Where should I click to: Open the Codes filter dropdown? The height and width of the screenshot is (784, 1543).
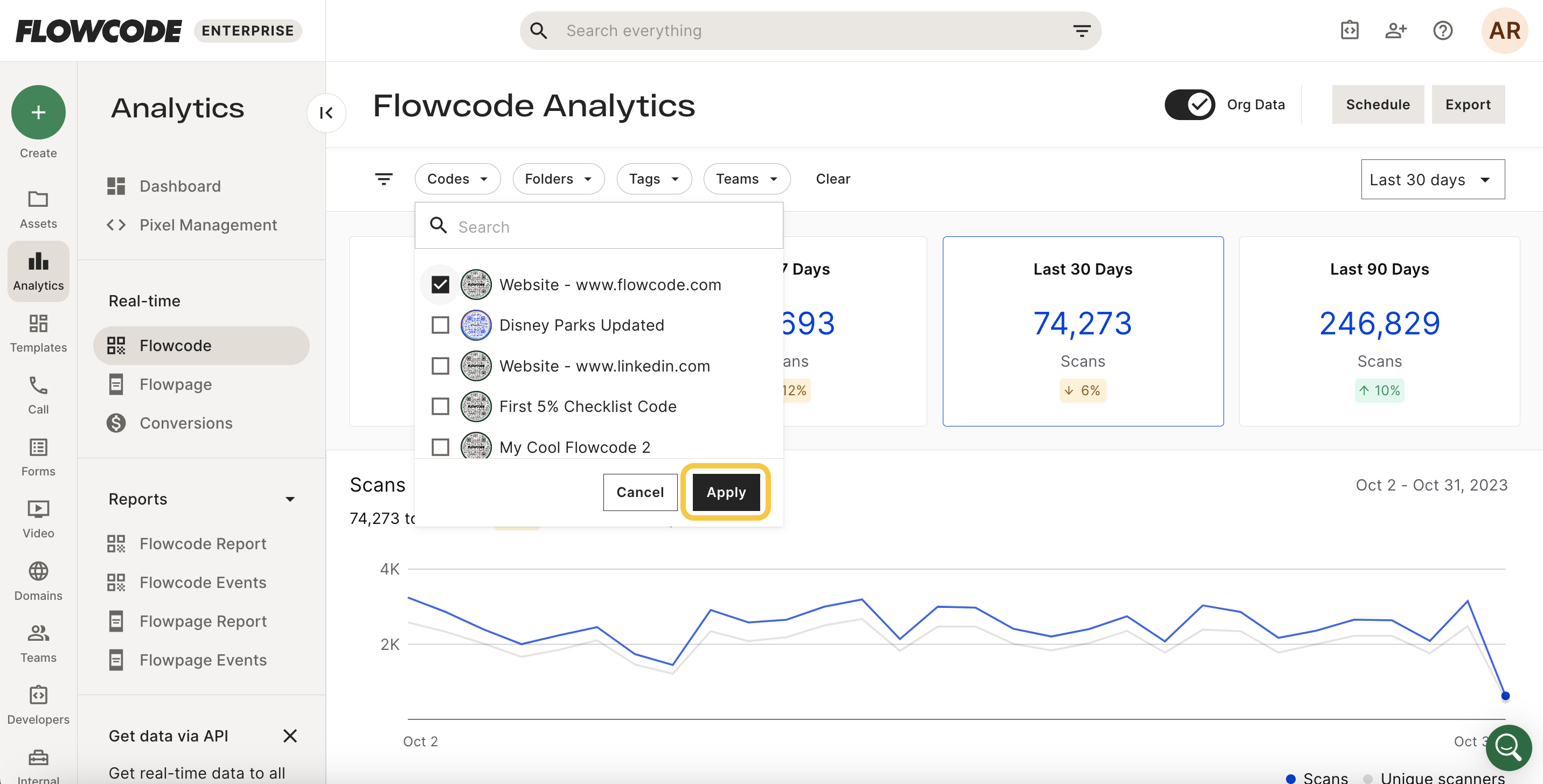[457, 178]
